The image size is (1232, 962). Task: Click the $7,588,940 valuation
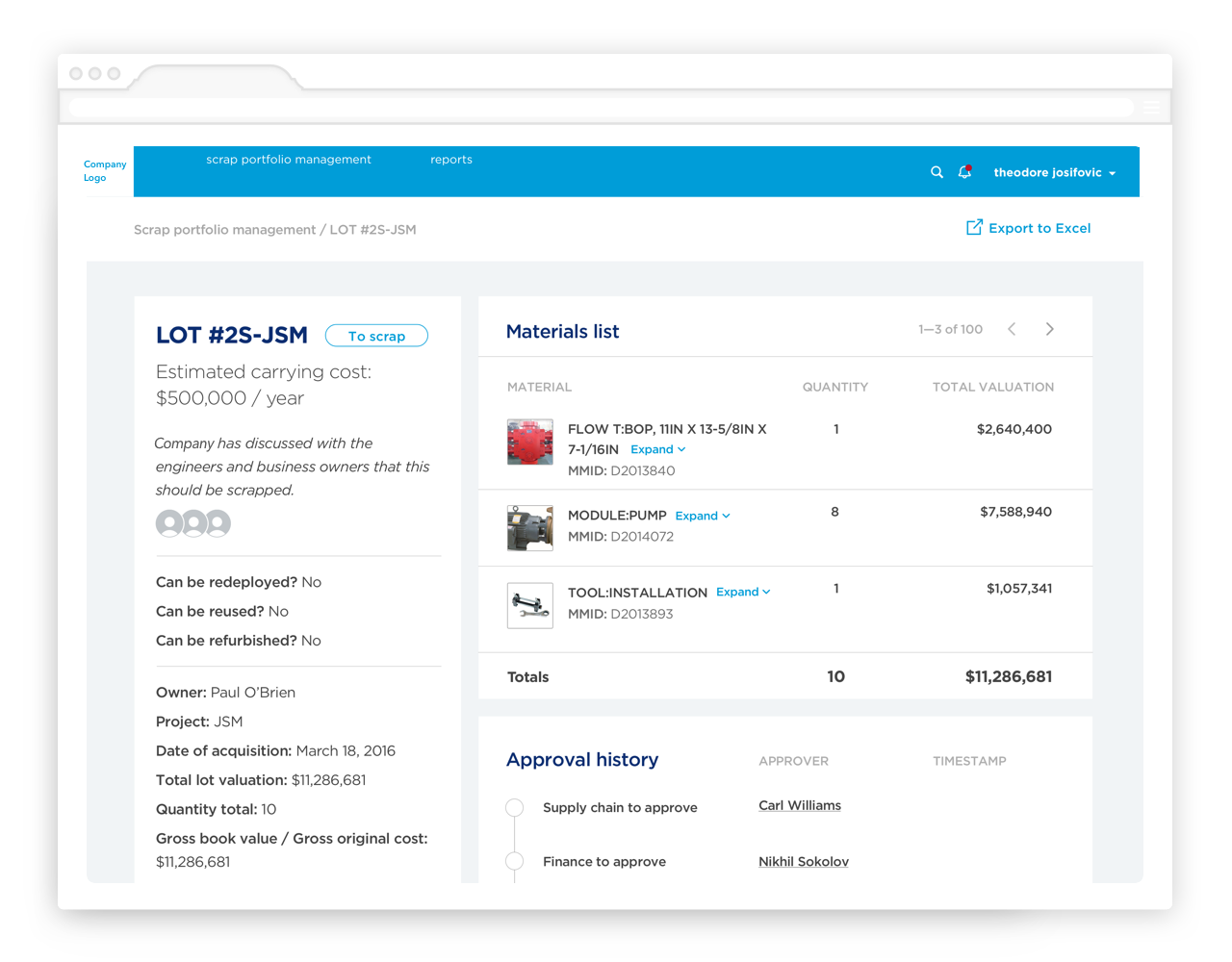1016,512
